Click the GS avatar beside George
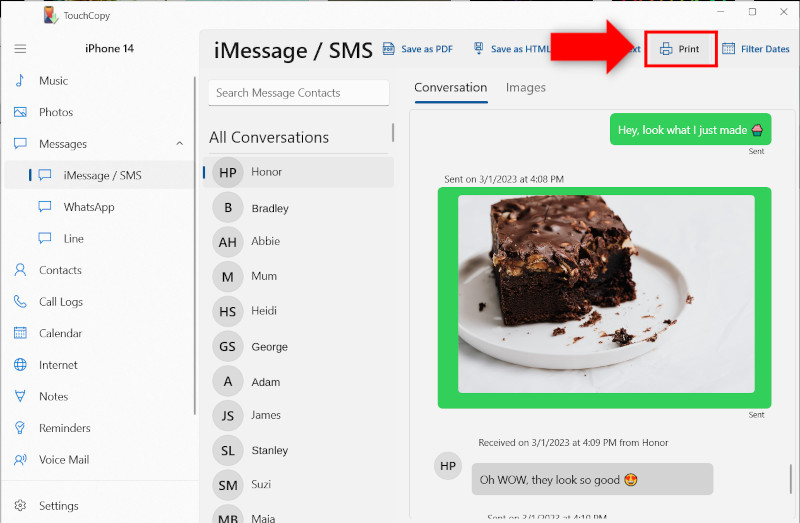Image resolution: width=800 pixels, height=523 pixels. (x=228, y=346)
